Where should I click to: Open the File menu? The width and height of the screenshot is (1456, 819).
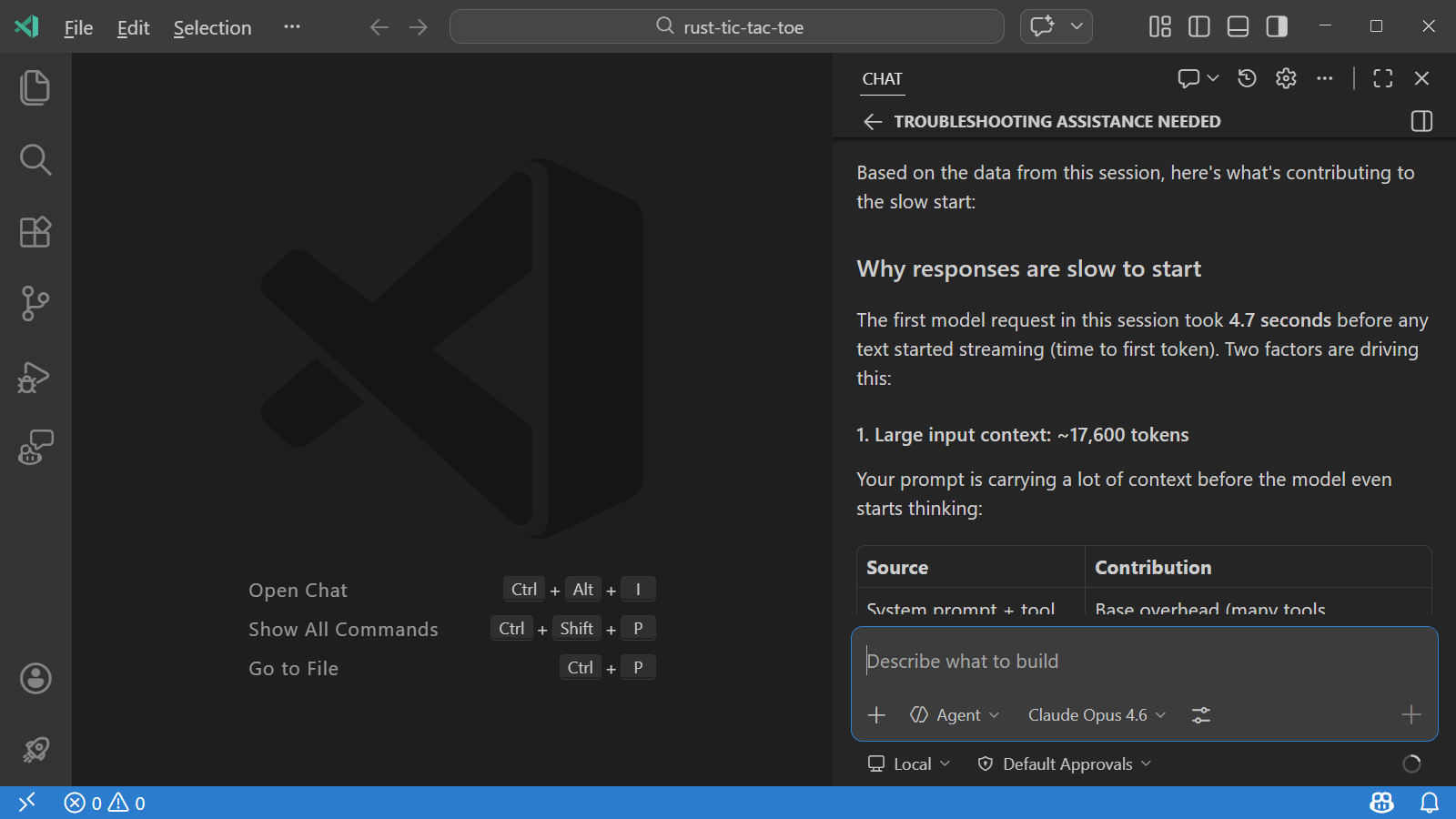(77, 27)
